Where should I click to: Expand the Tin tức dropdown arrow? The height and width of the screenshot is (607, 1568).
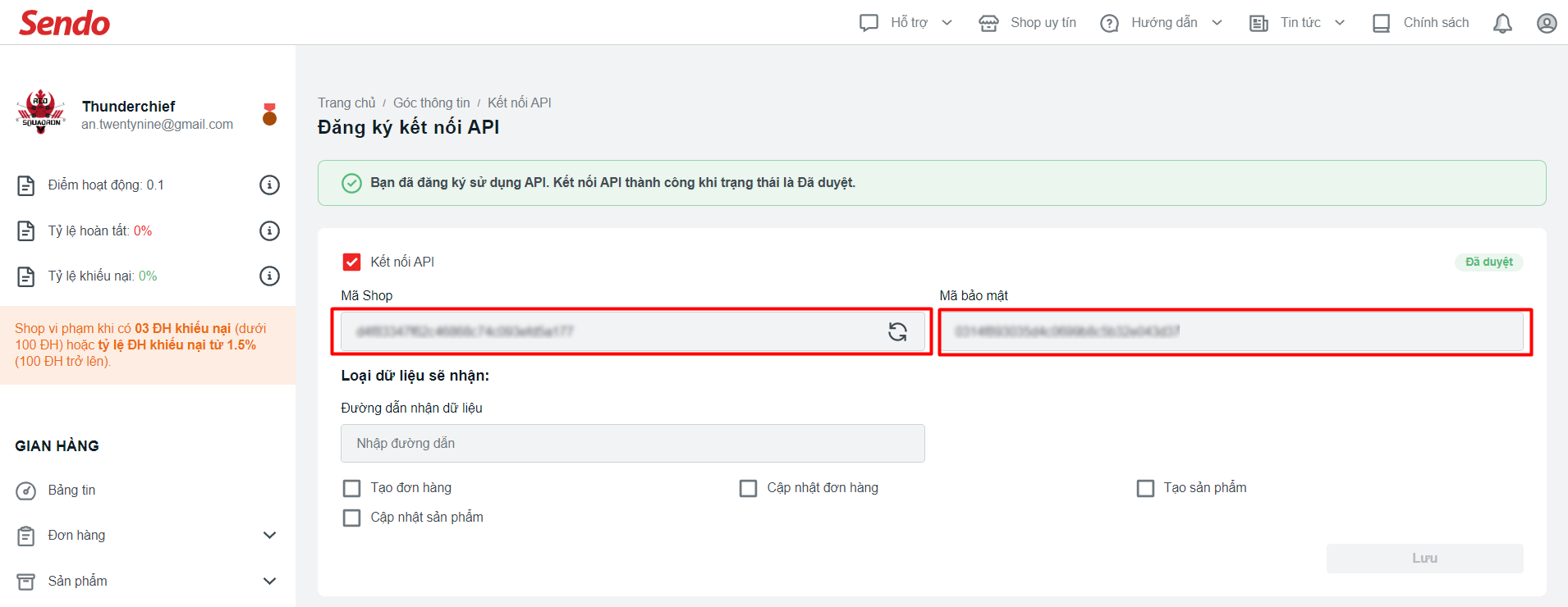1340,23
